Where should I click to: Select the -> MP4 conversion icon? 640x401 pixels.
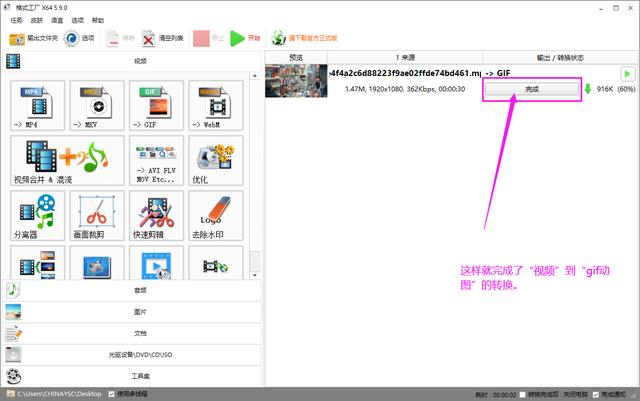pyautogui.click(x=38, y=105)
